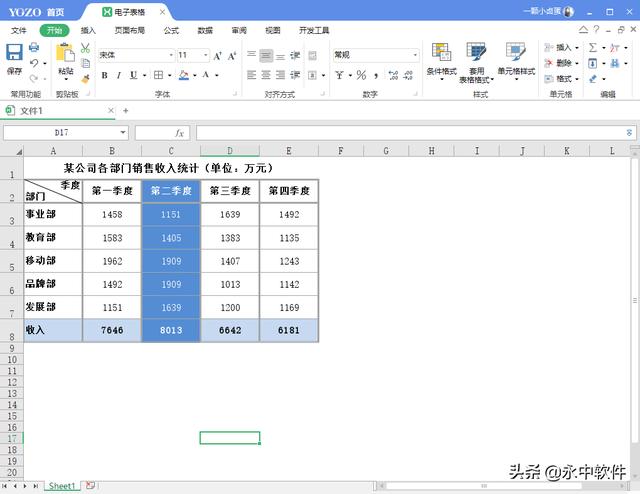Toggle italic formatting

click(x=118, y=75)
